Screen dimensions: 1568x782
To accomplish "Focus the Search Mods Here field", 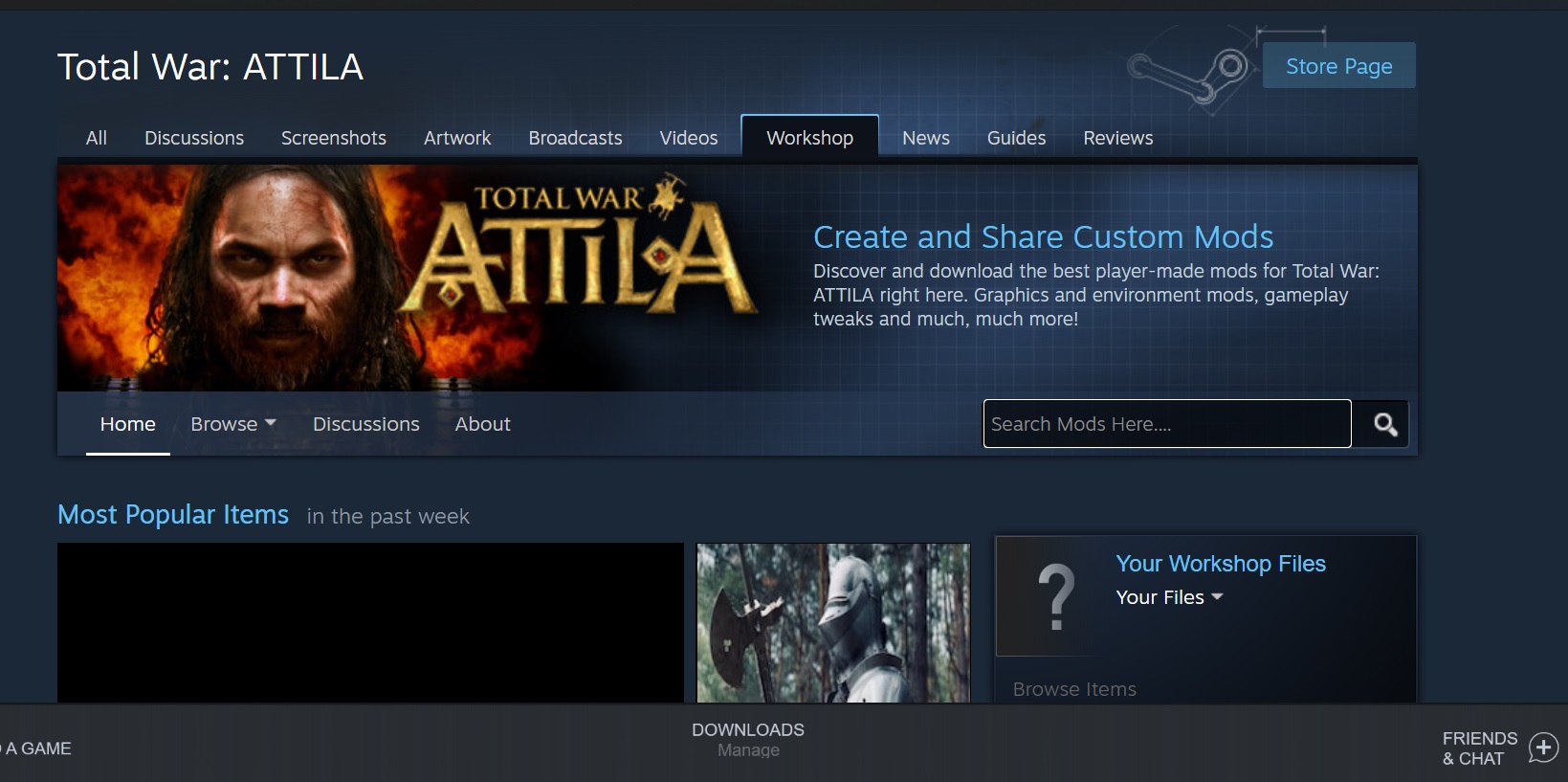I will point(1167,424).
